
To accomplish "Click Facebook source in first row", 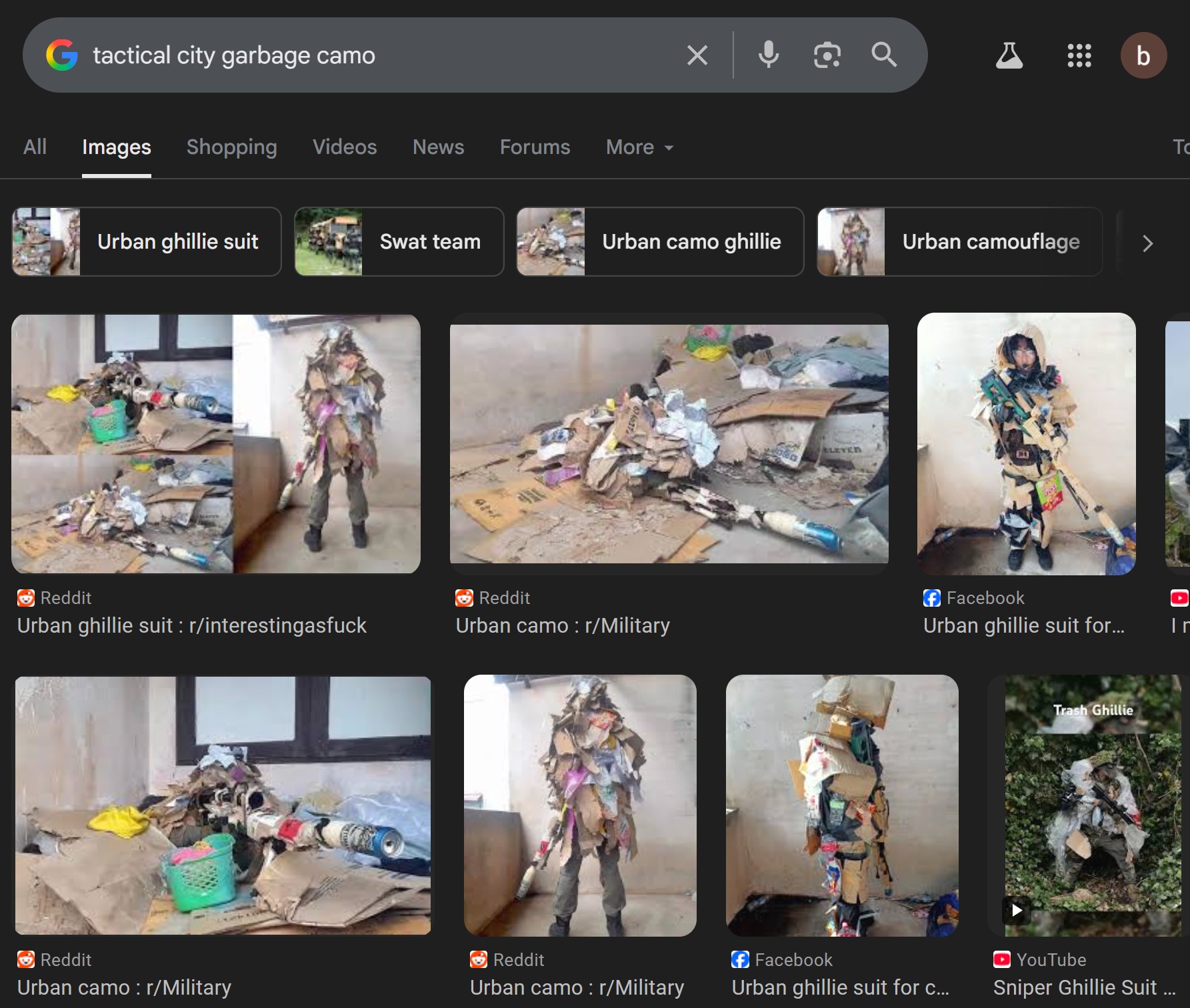I will [x=974, y=598].
